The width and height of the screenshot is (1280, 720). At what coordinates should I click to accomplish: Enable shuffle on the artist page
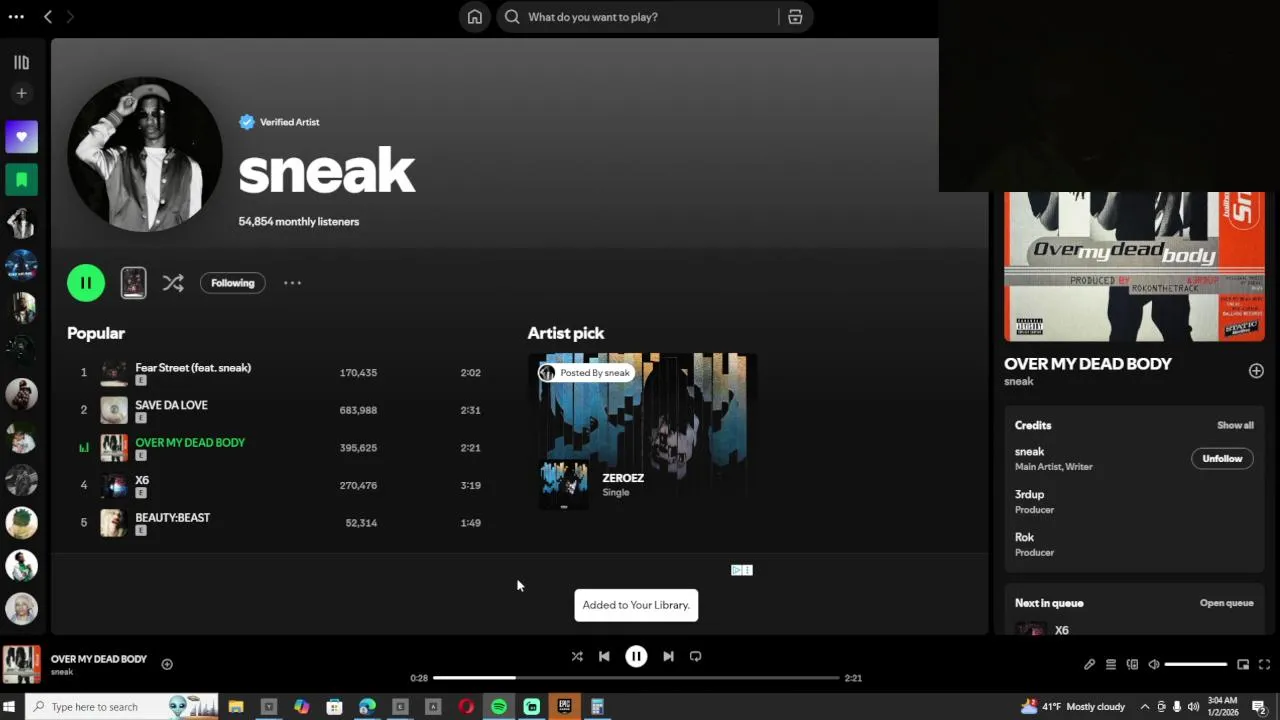tap(173, 283)
